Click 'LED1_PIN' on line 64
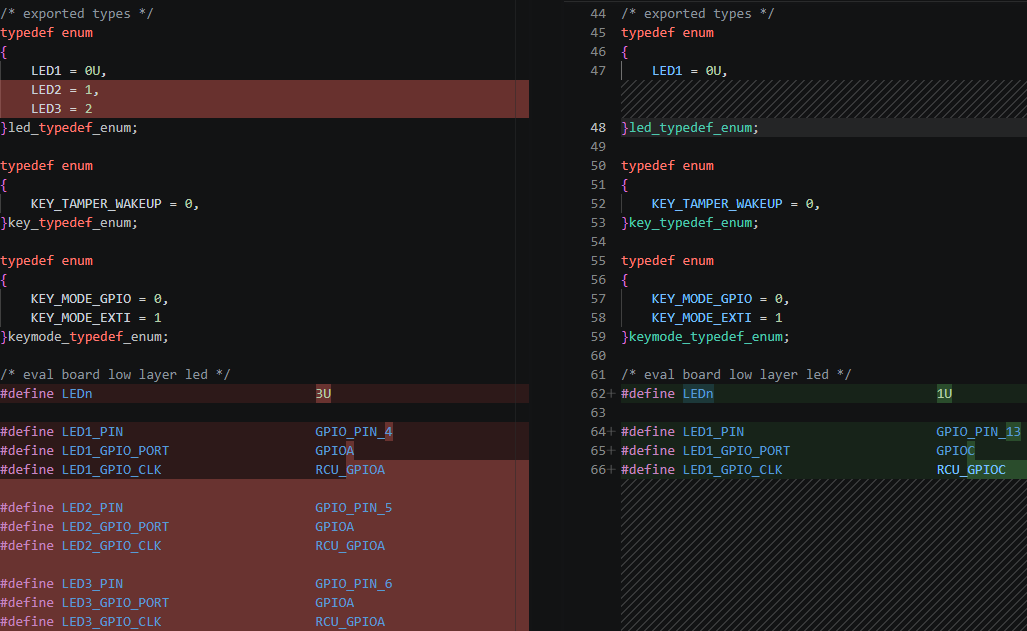The image size is (1027, 631). tap(713, 432)
